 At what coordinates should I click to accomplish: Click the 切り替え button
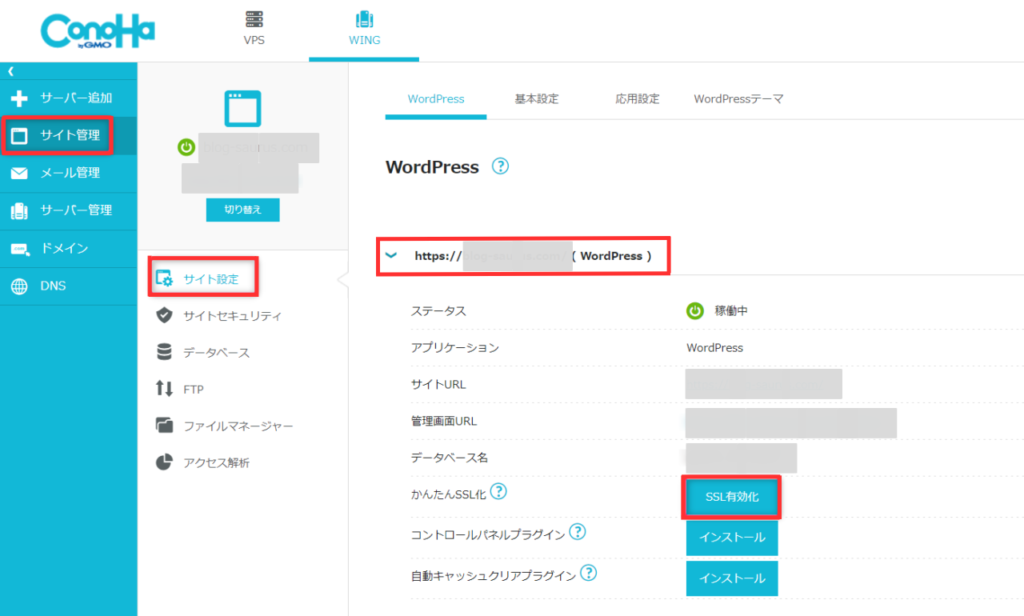[x=243, y=210]
